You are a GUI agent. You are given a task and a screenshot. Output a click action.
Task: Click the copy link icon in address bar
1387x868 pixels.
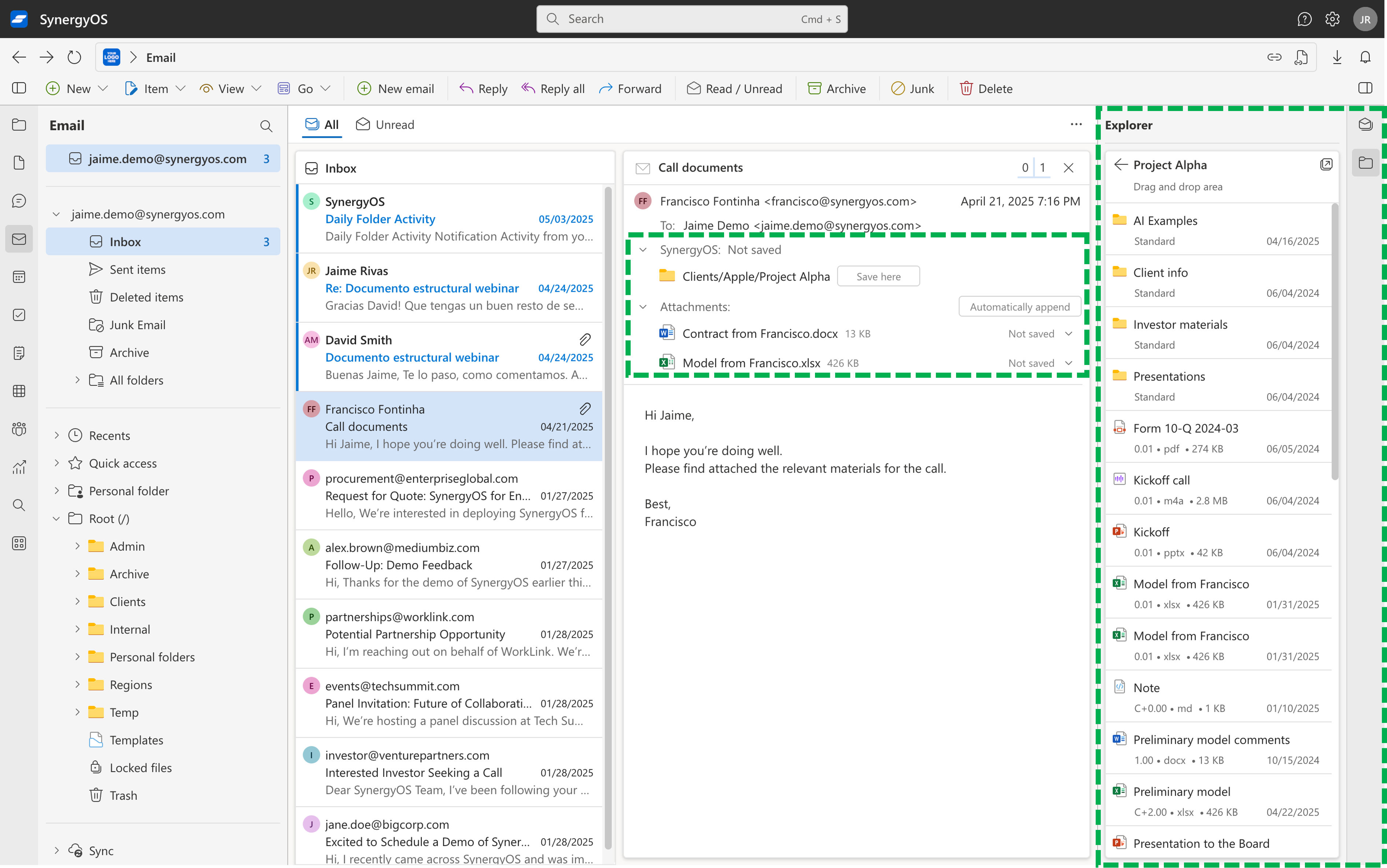(x=1274, y=58)
